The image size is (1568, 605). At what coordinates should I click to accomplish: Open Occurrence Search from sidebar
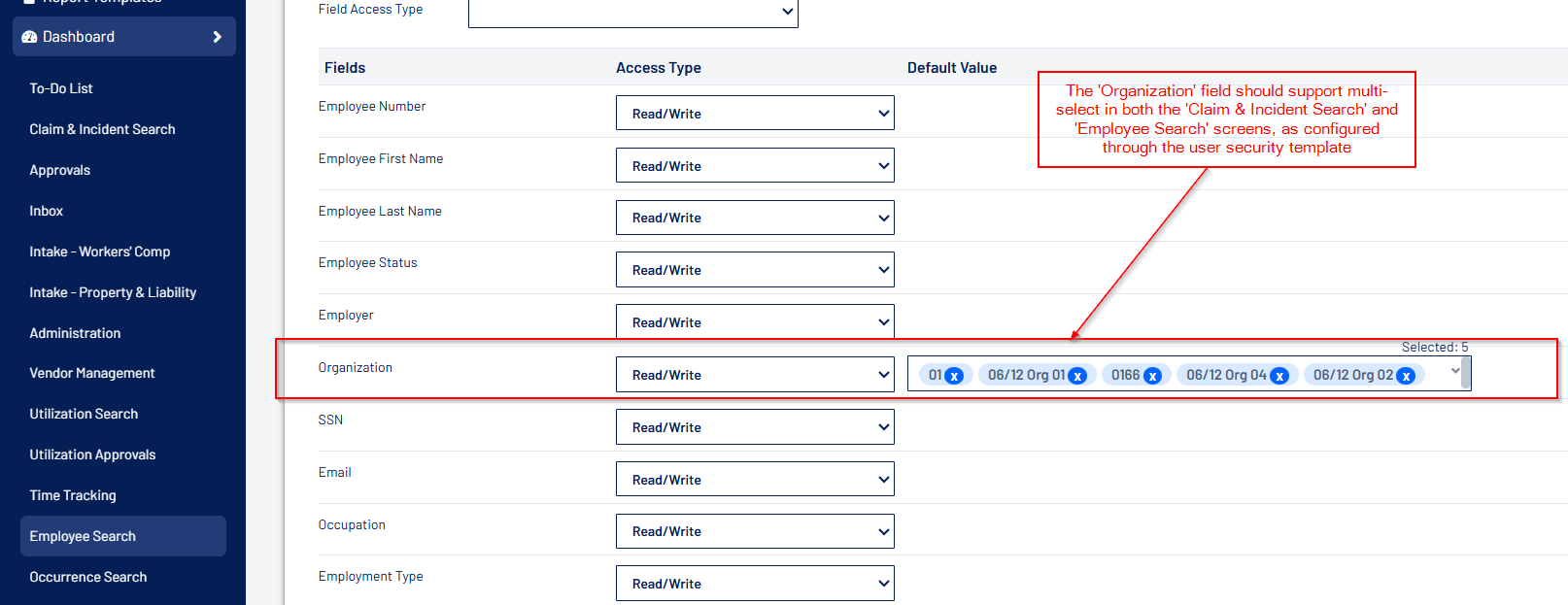(x=88, y=577)
